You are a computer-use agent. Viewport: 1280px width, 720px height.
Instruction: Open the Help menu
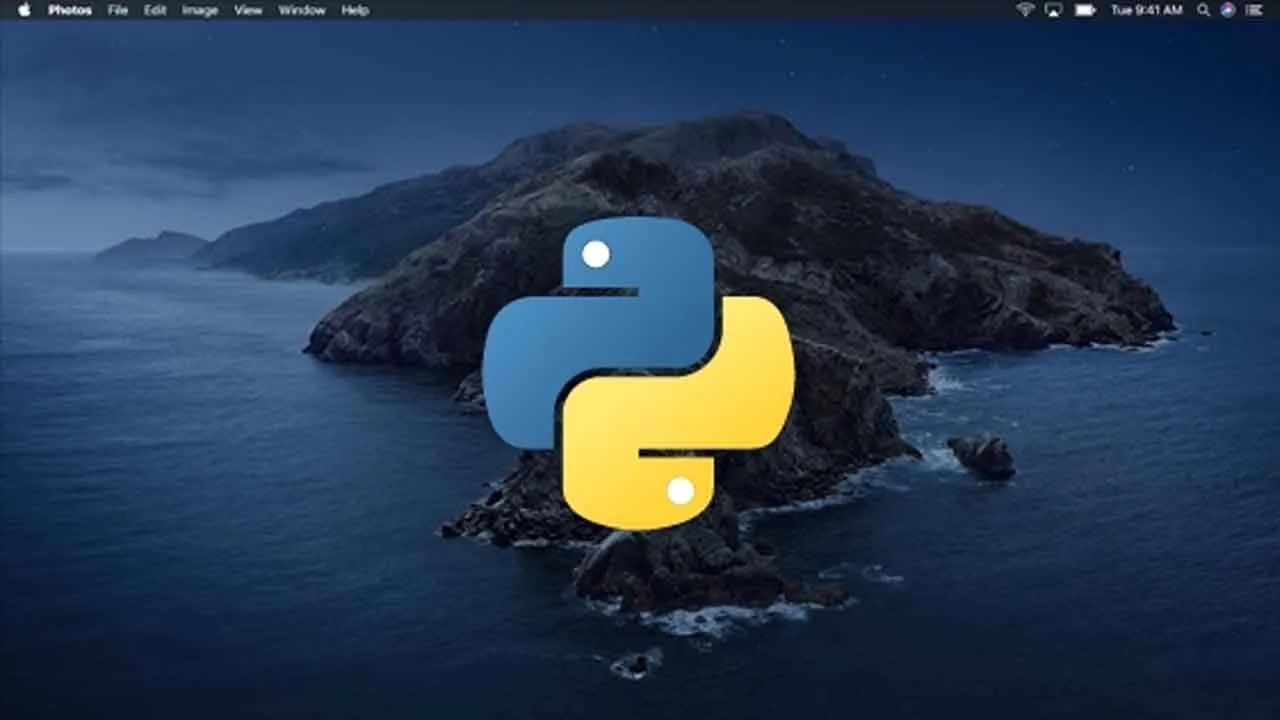(355, 10)
